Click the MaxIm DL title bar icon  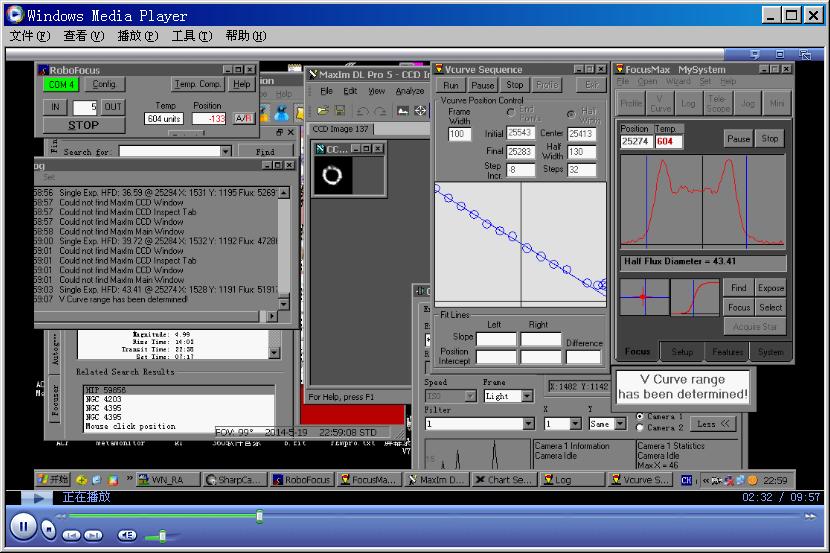[x=313, y=74]
